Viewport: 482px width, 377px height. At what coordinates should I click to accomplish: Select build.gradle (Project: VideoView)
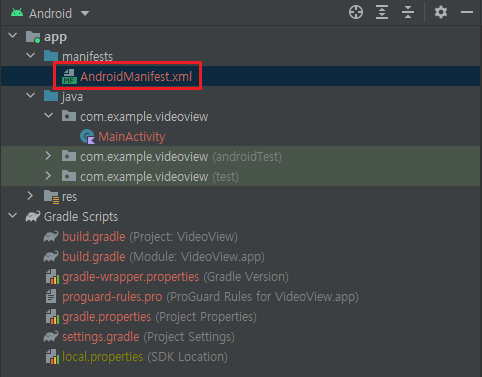(150, 237)
